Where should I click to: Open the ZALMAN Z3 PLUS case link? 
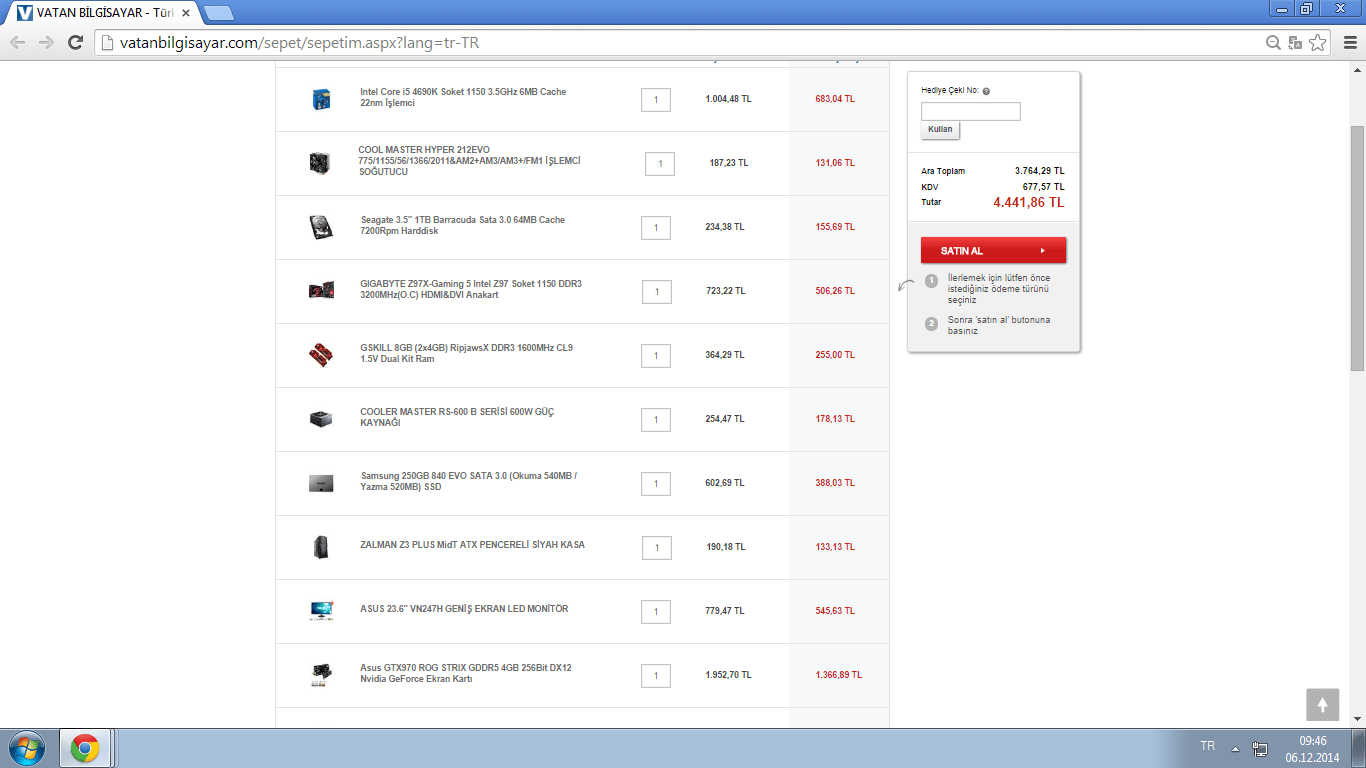[x=473, y=545]
